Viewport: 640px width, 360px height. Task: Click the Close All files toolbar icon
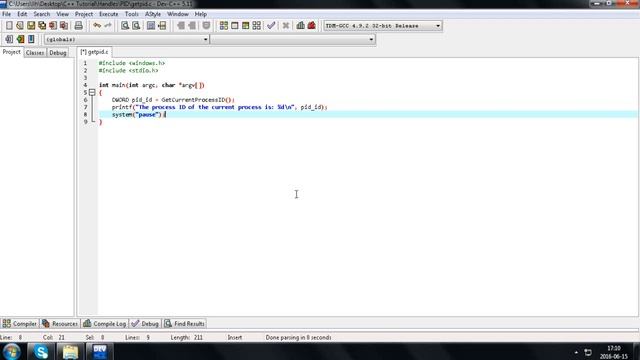pos(64,26)
